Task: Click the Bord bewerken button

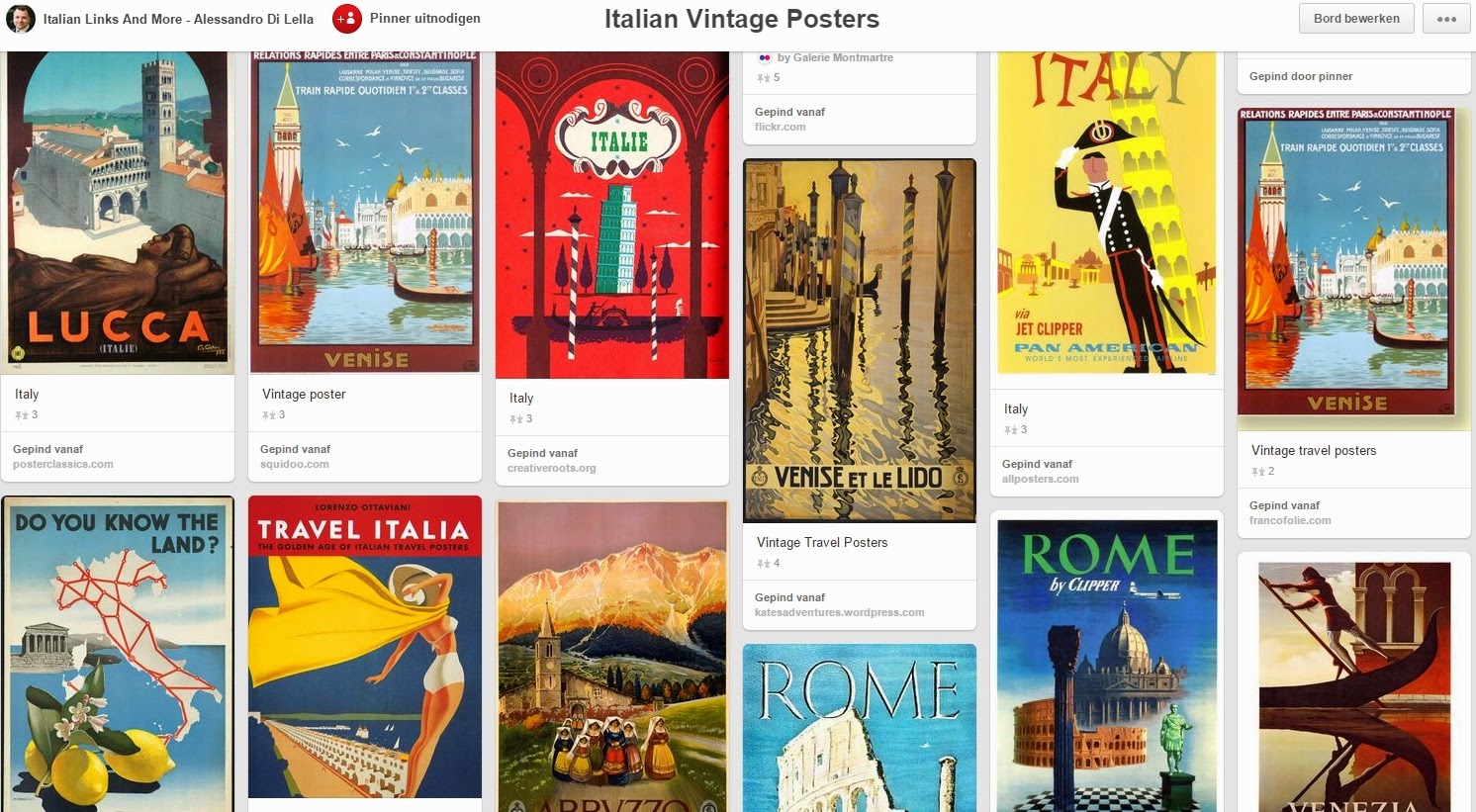Action: coord(1356,19)
